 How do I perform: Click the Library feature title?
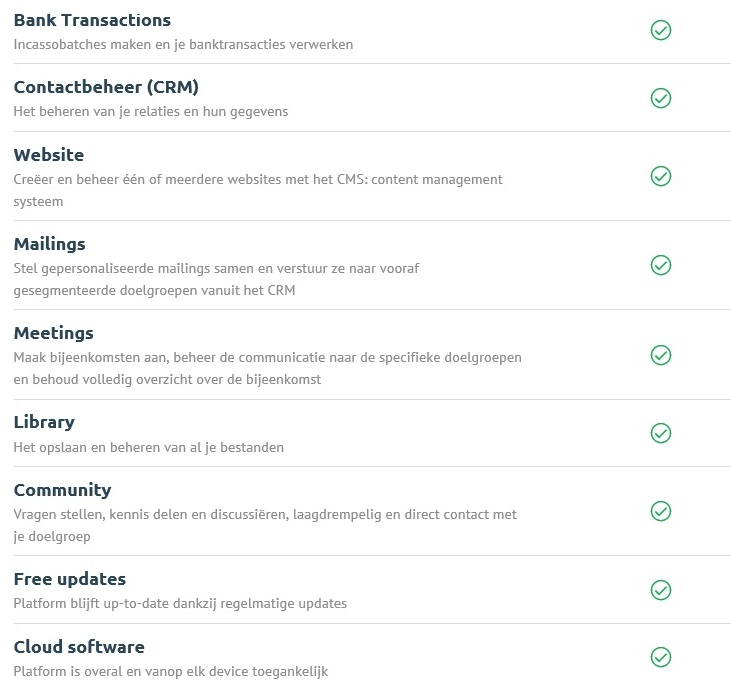tap(44, 422)
